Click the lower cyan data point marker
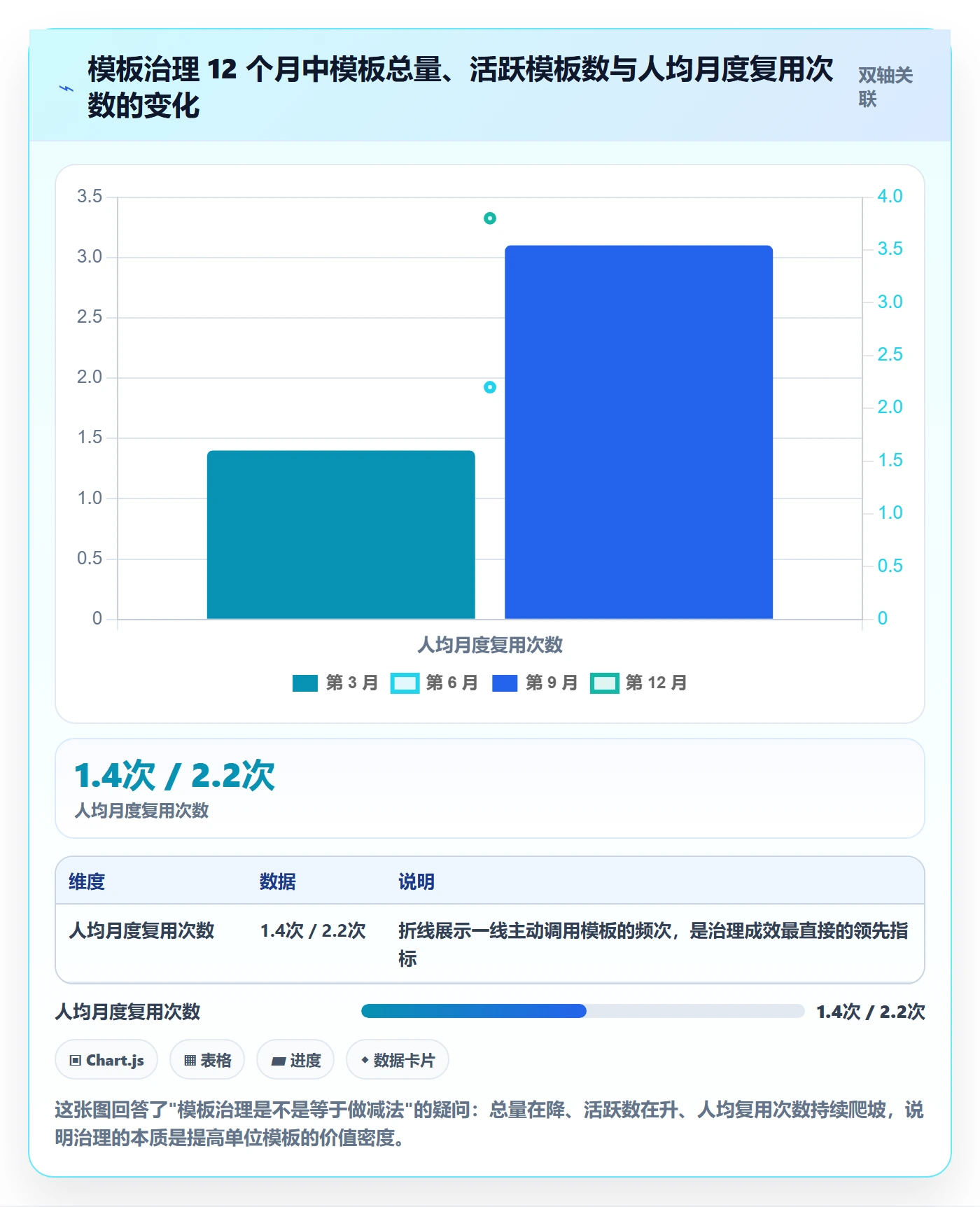 click(490, 387)
